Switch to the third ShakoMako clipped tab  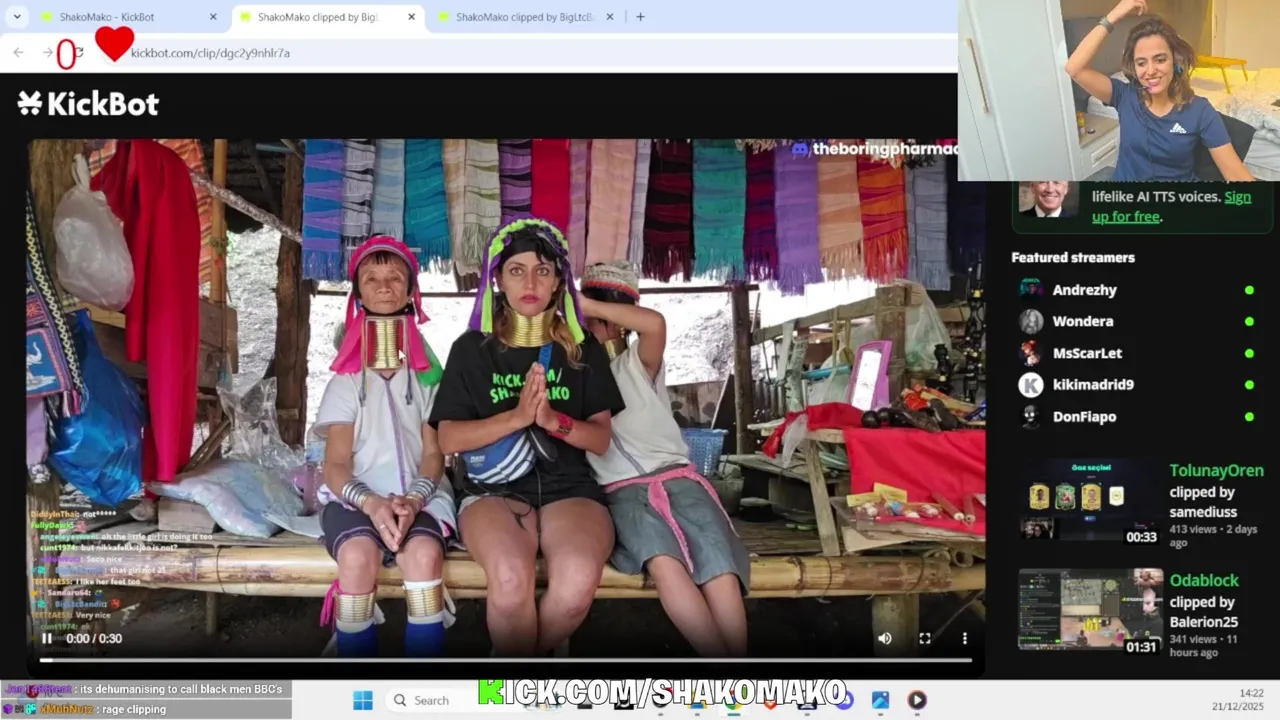[525, 17]
